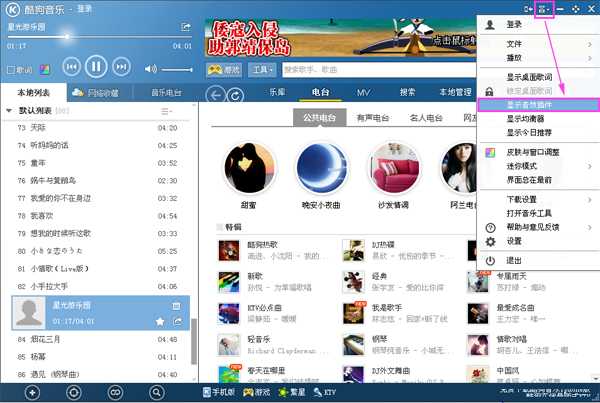The image size is (600, 403).
Task: Click the back arrow navigation icon
Action: point(215,94)
